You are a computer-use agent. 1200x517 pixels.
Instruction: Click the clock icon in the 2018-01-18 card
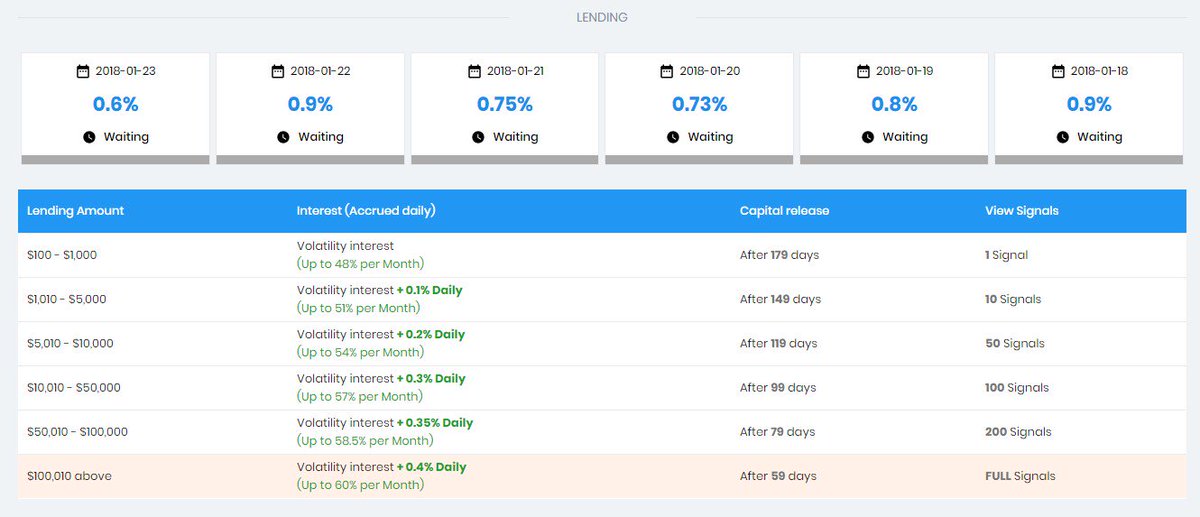(x=1063, y=137)
